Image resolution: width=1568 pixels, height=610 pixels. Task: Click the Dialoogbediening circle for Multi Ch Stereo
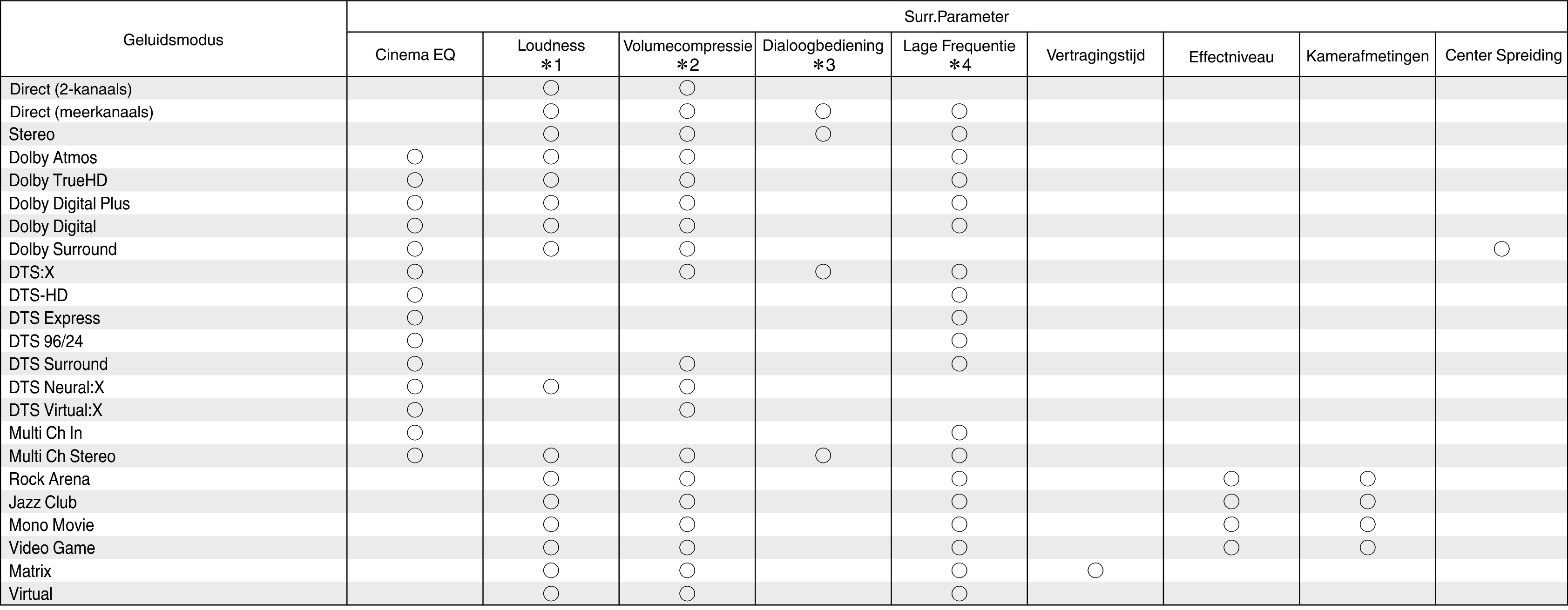tap(823, 456)
